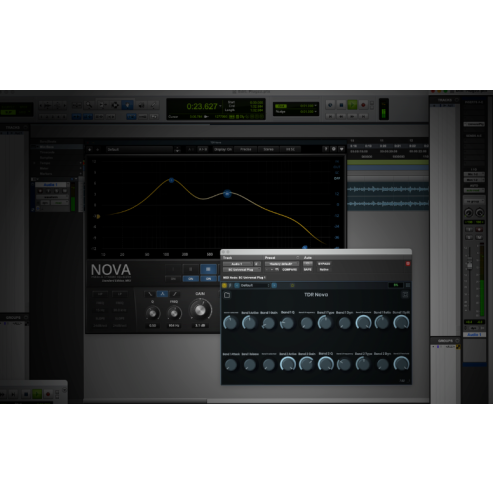
Task: Click the small Play button in bottom-left transport
Action: click(37, 394)
